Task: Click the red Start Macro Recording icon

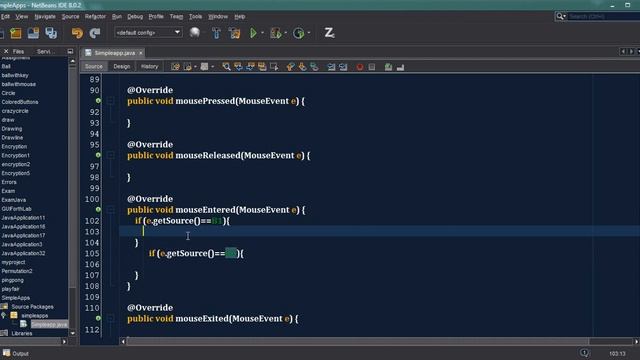Action: pos(360,67)
